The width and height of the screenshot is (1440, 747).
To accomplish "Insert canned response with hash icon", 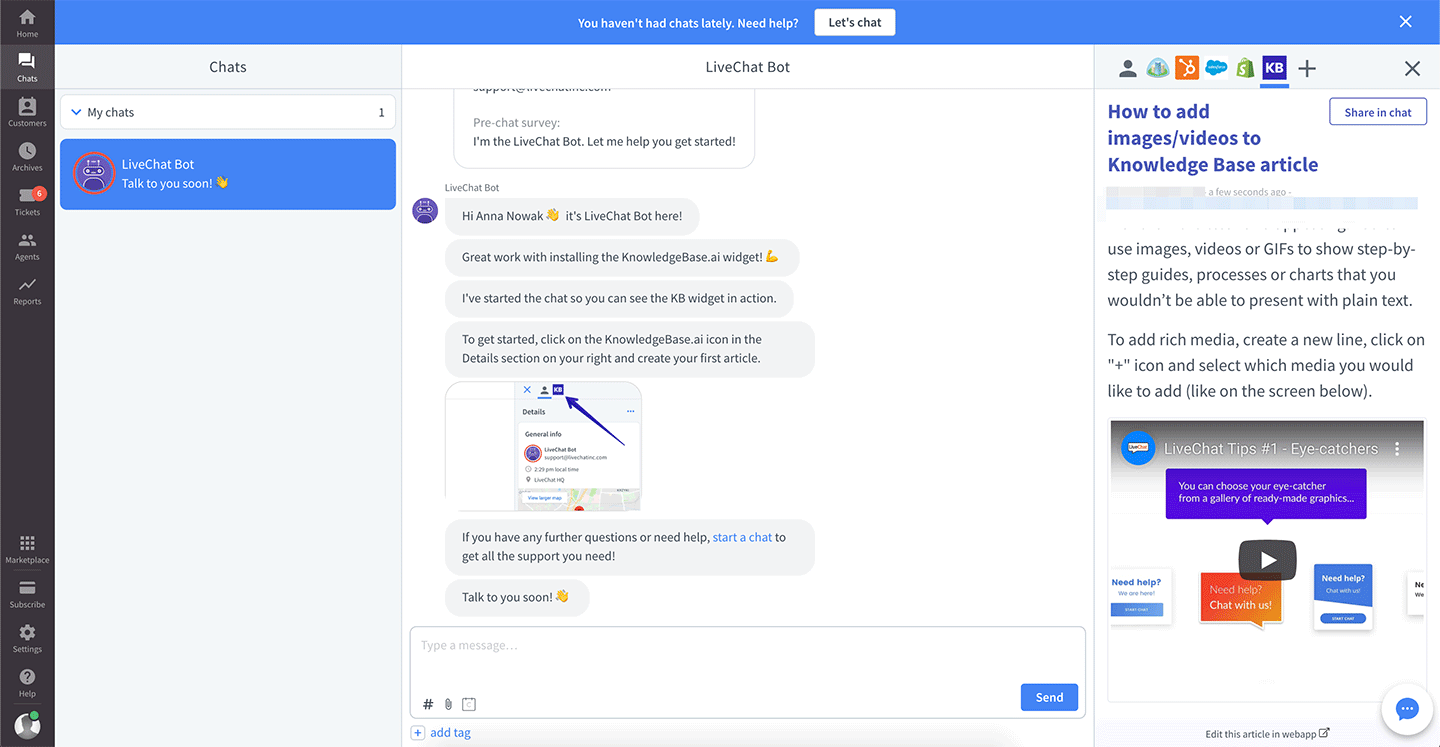I will (428, 704).
